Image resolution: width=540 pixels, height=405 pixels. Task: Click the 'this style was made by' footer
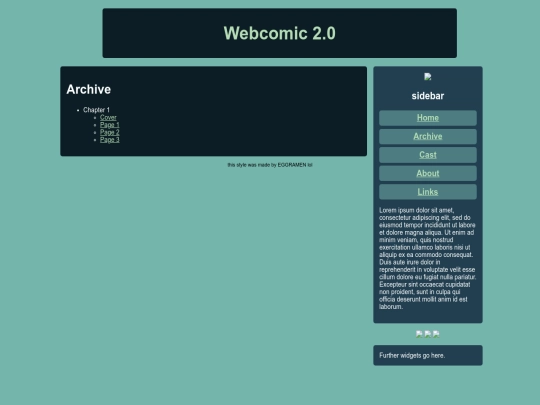click(x=270, y=165)
